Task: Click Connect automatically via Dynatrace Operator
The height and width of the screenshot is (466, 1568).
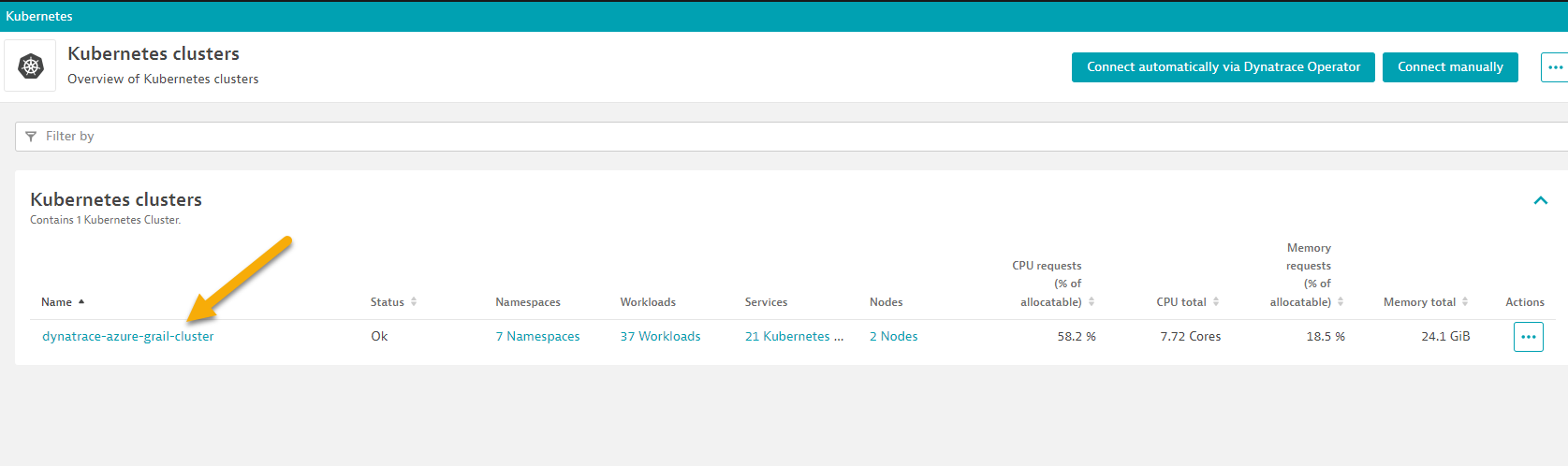Action: pos(1223,67)
